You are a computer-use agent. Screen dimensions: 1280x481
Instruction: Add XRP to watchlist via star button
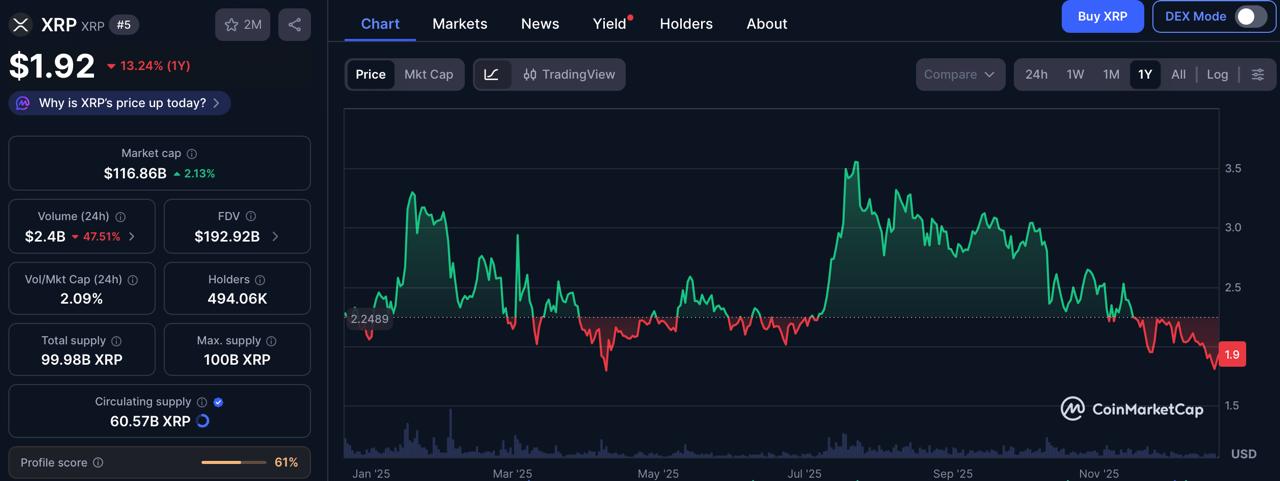coord(243,24)
